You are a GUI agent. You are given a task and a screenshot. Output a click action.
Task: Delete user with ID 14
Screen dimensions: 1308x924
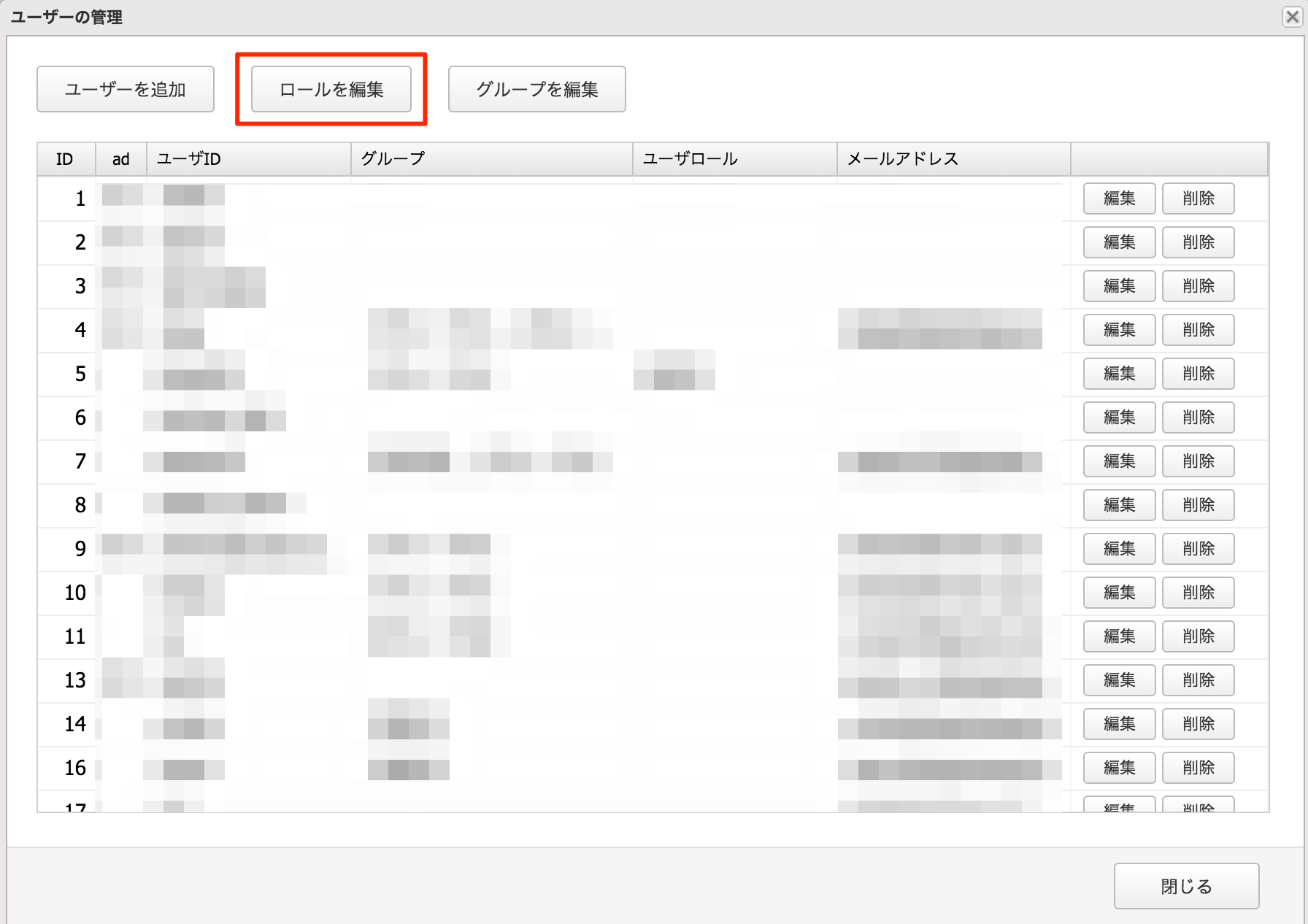click(1199, 724)
